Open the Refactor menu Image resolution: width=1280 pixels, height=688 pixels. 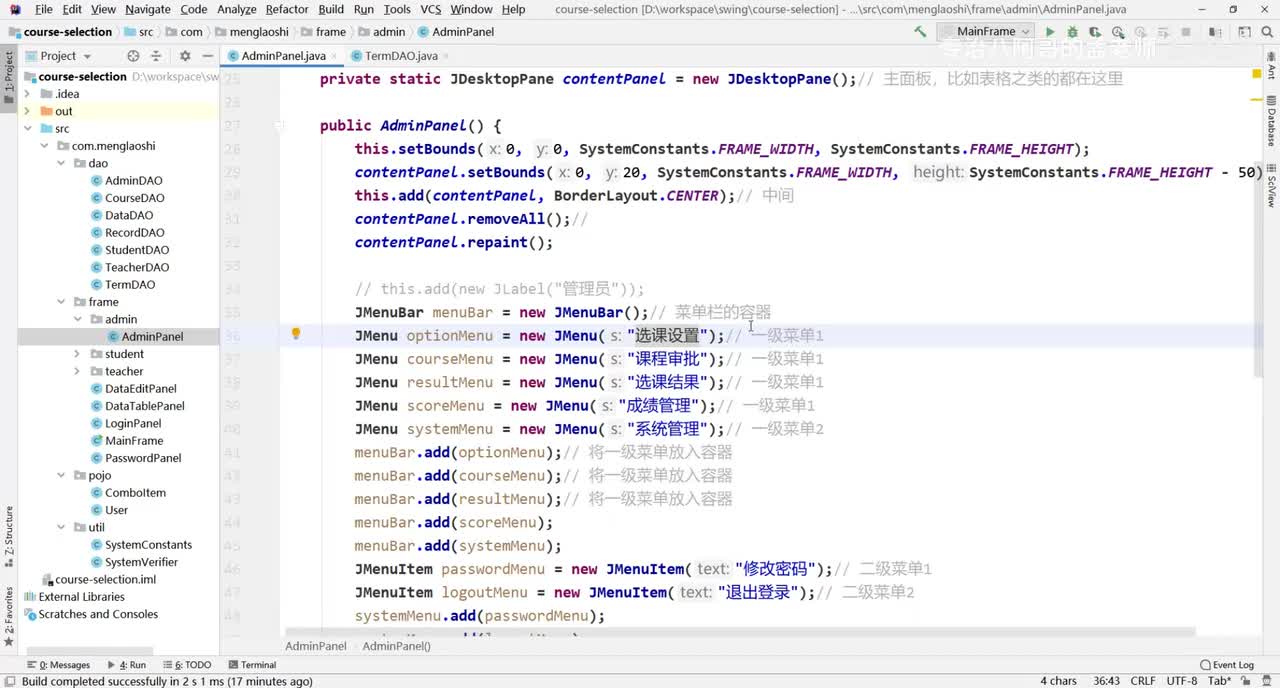(287, 9)
